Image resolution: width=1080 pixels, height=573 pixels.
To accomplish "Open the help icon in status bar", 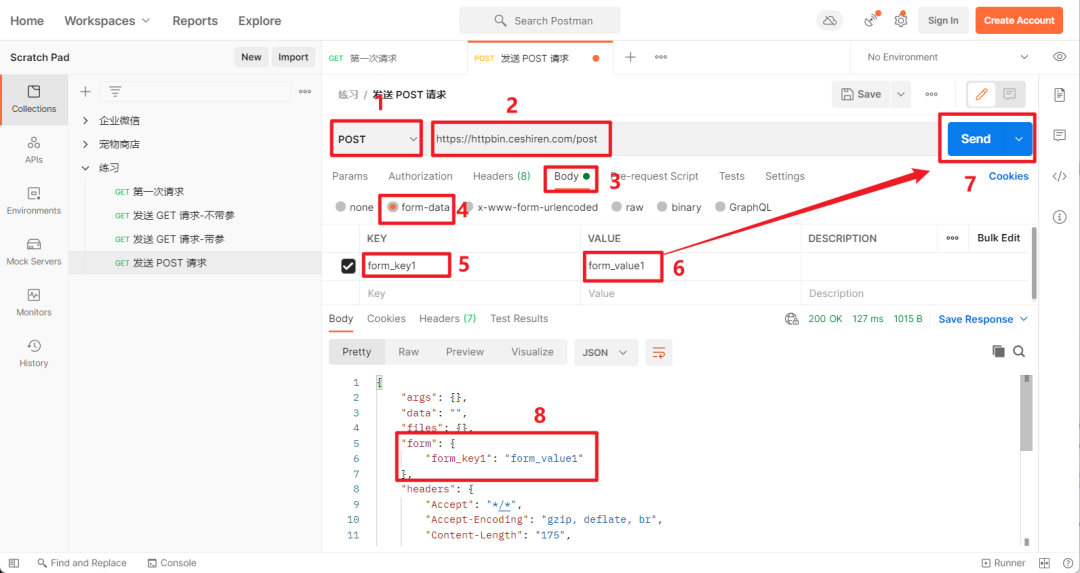I will [x=1068, y=563].
